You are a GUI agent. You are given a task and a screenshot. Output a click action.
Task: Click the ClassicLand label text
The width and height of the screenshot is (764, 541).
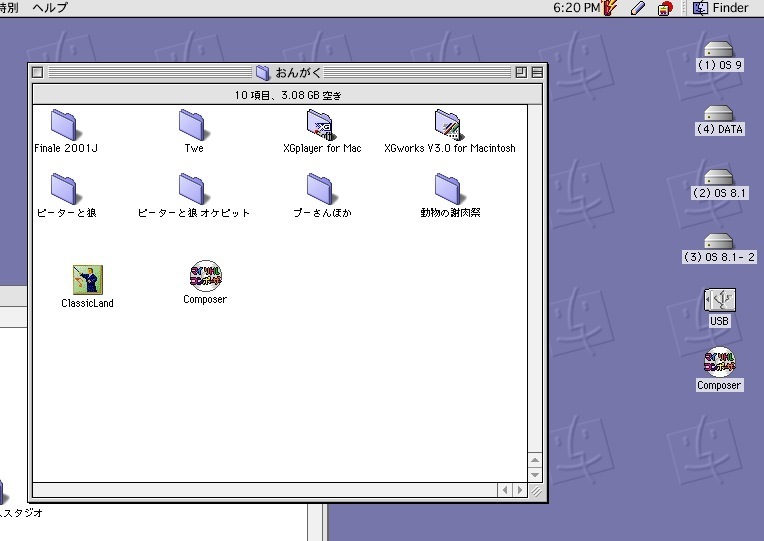point(88,303)
